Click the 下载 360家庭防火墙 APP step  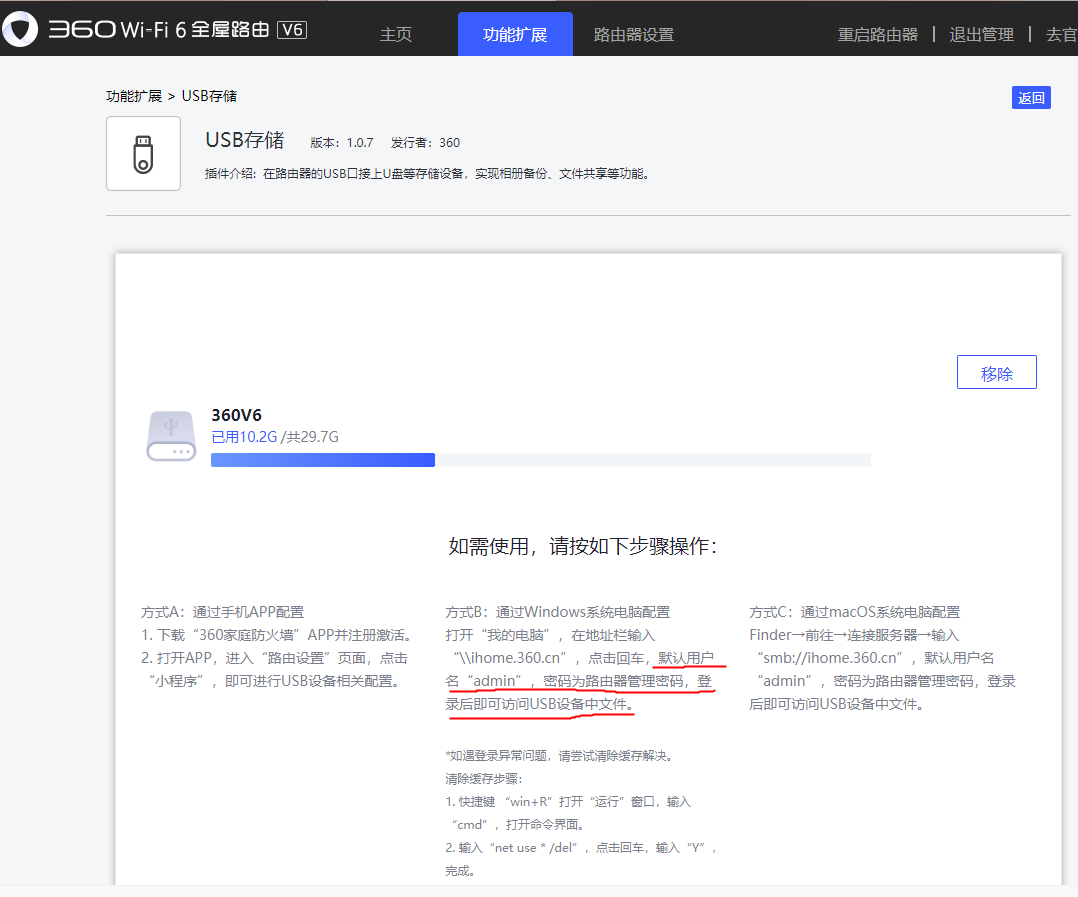point(276,635)
